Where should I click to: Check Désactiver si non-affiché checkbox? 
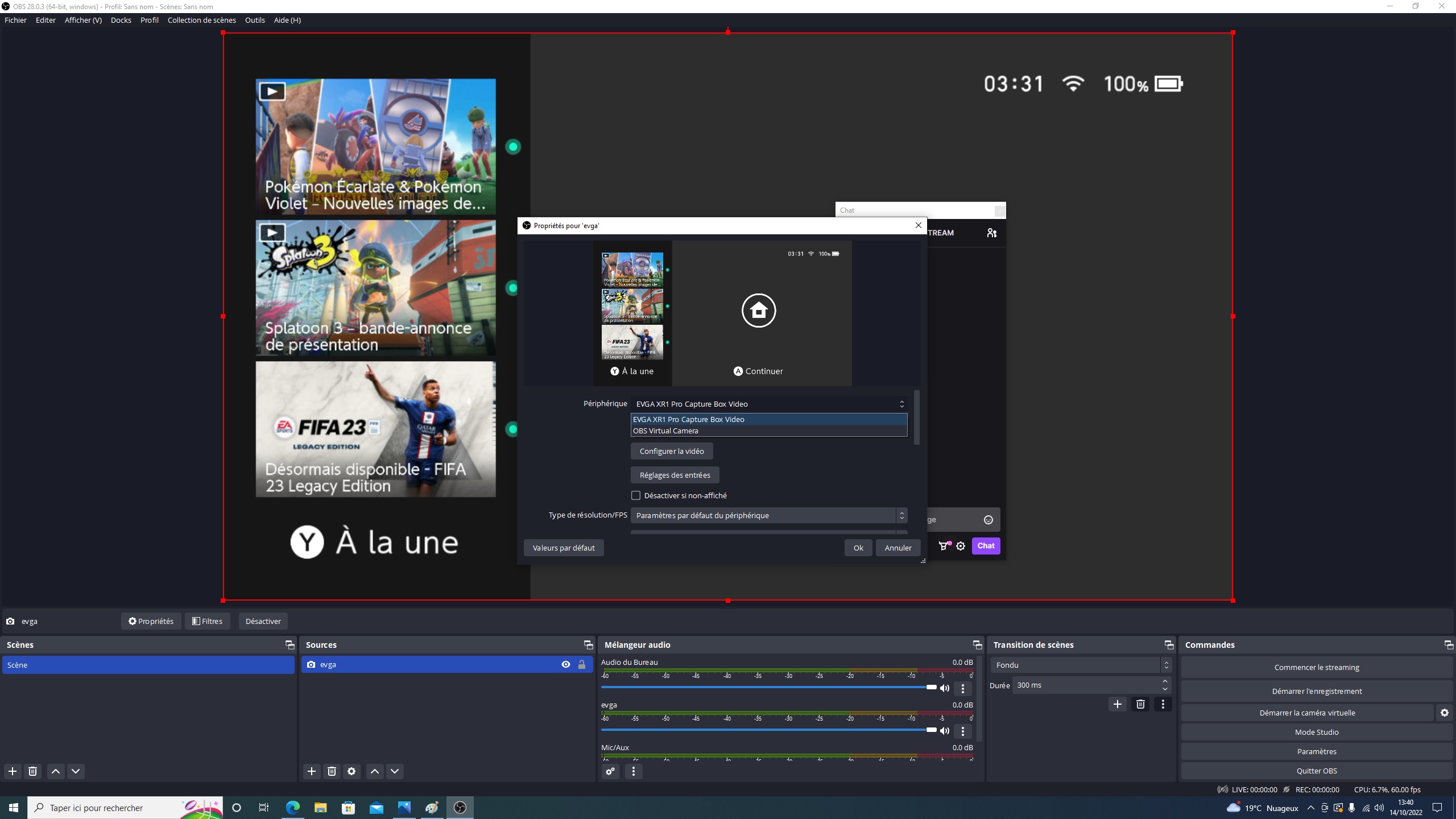click(x=636, y=495)
